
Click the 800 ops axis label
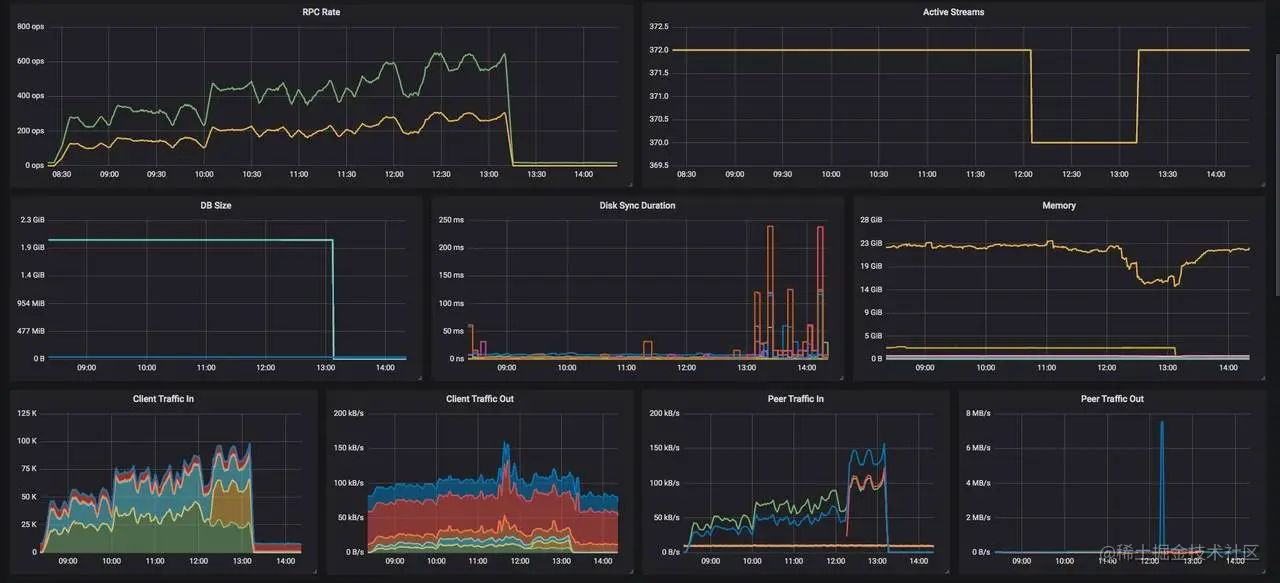(30, 26)
